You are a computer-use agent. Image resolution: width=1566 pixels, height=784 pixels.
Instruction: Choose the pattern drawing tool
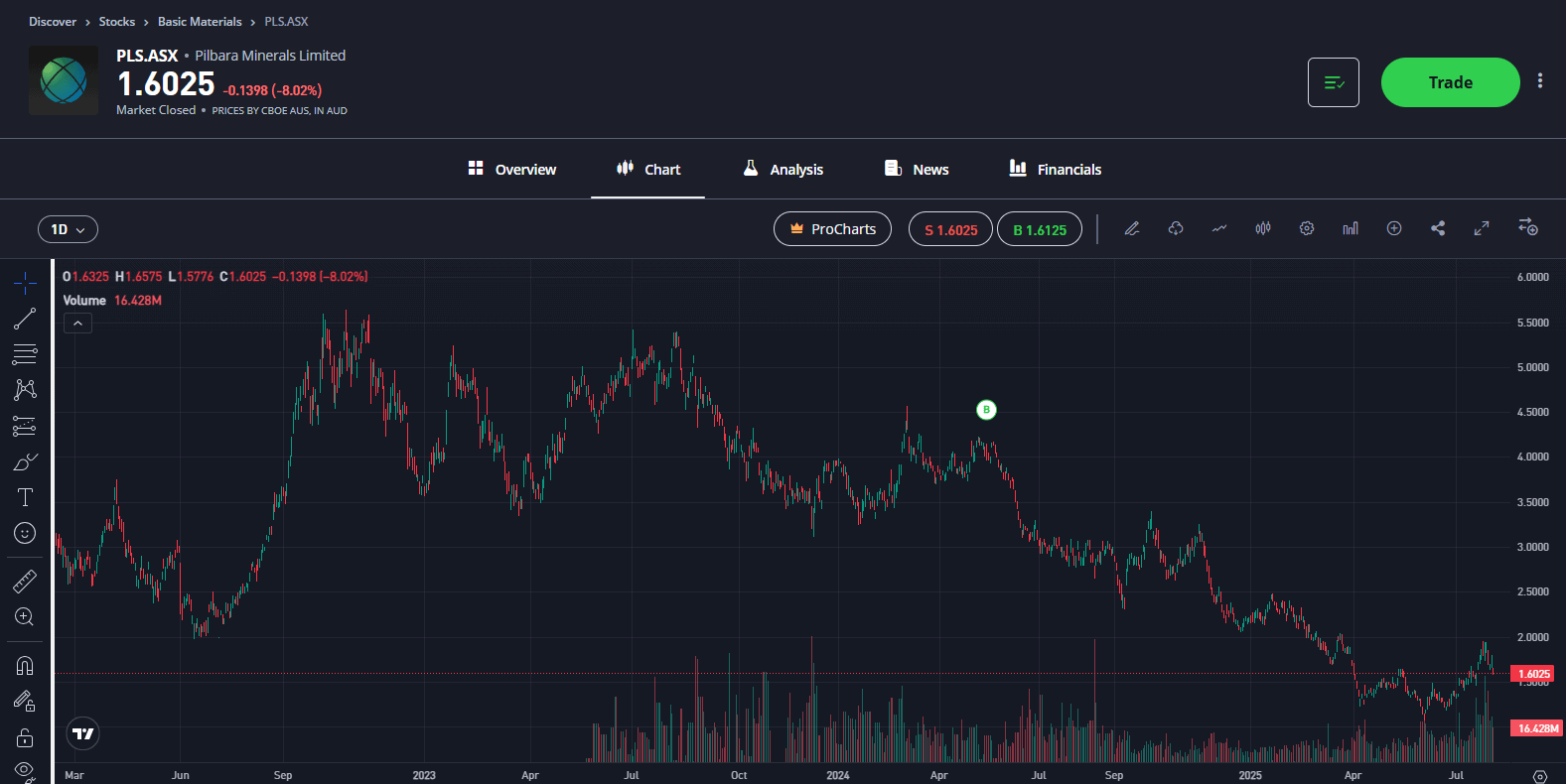coord(25,389)
